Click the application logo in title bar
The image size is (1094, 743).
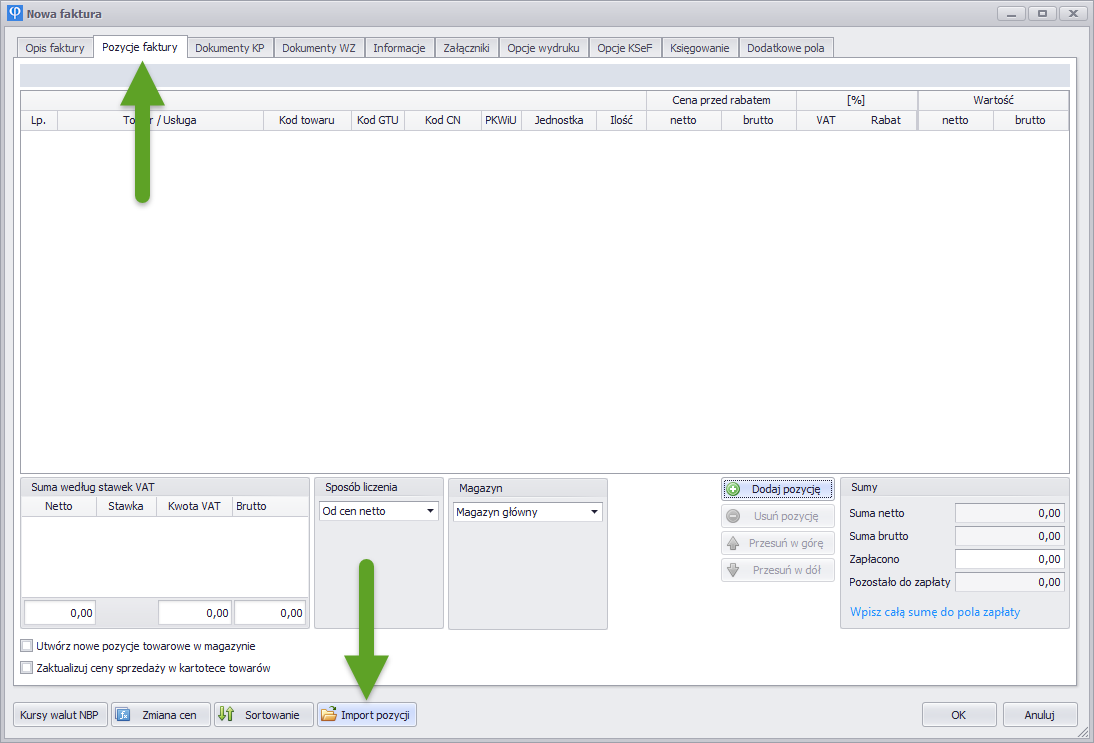pyautogui.click(x=14, y=14)
